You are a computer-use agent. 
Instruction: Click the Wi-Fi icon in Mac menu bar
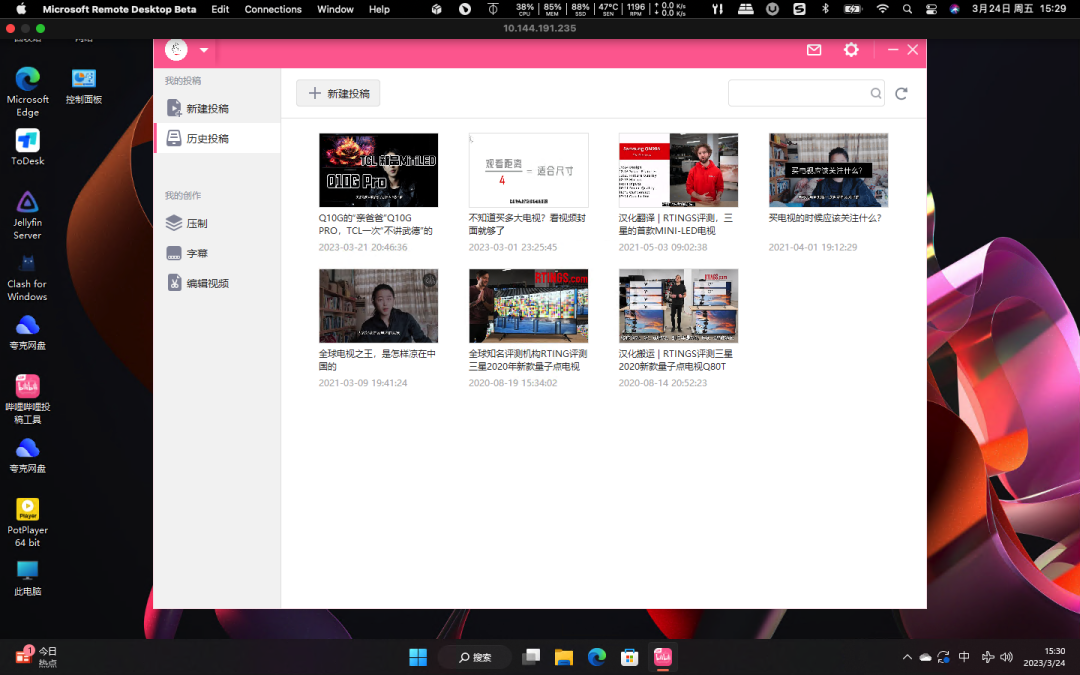(x=882, y=9)
